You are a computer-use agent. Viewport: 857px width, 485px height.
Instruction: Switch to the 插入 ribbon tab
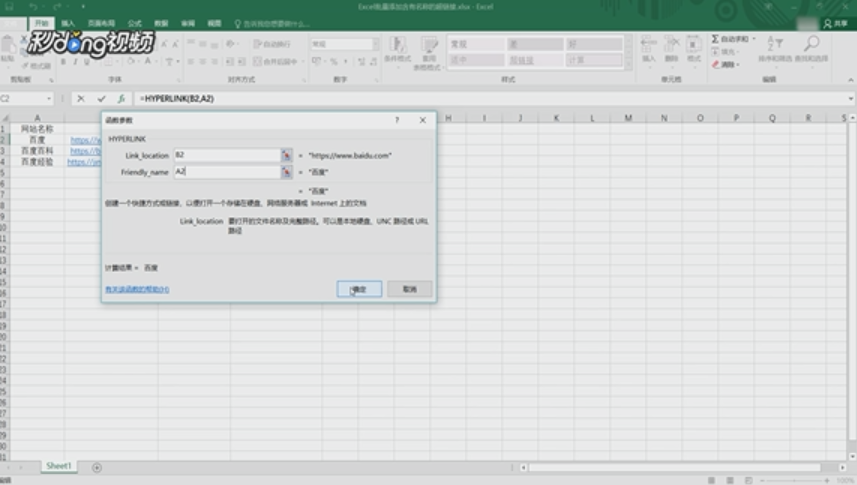(68, 24)
